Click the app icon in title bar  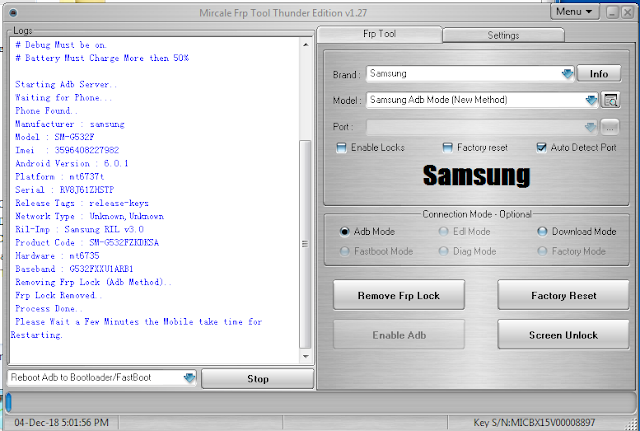click(13, 13)
